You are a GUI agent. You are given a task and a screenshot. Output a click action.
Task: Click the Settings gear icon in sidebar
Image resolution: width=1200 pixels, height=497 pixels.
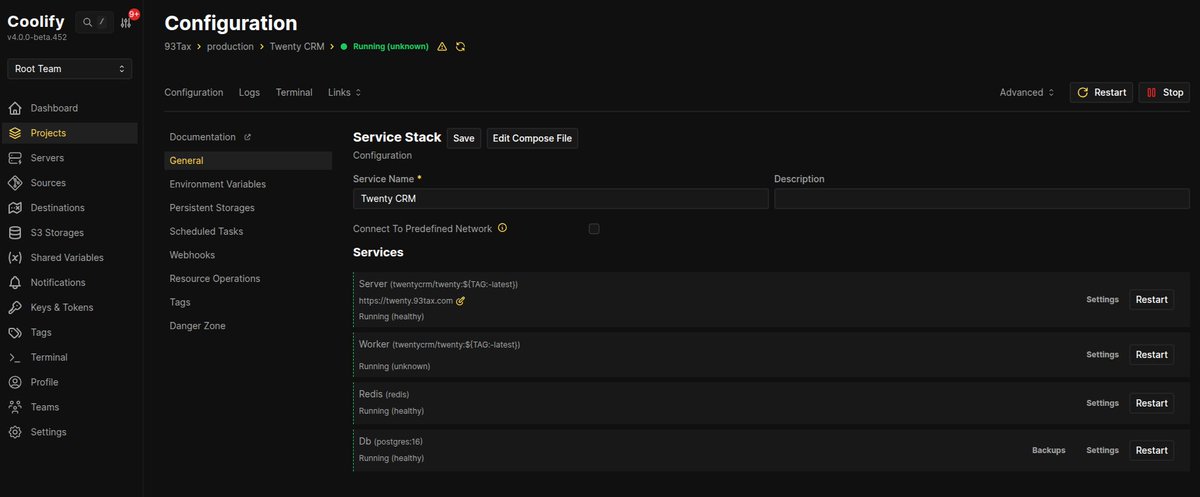(14, 433)
